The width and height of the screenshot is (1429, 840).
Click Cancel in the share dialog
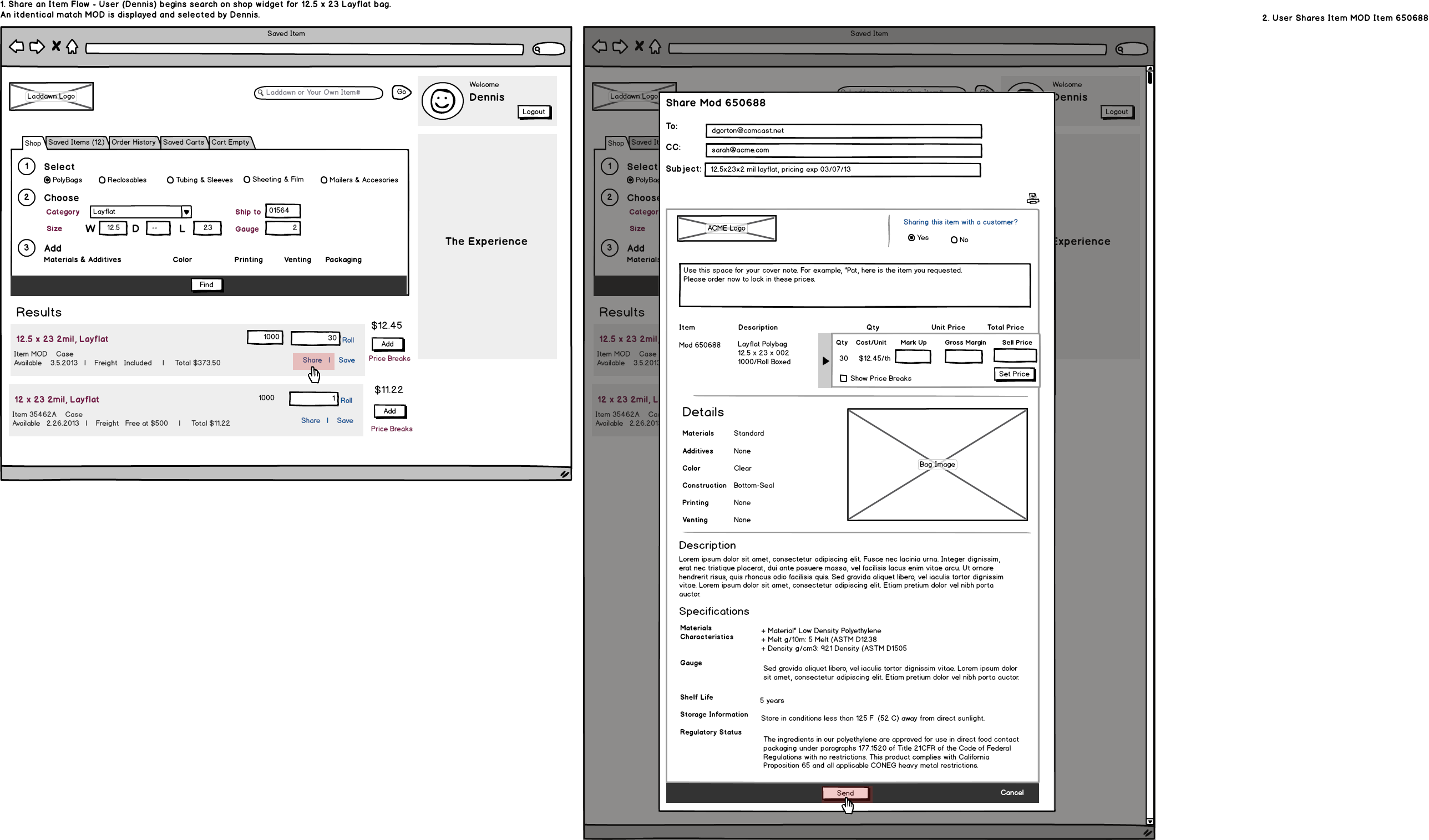[x=1012, y=792]
